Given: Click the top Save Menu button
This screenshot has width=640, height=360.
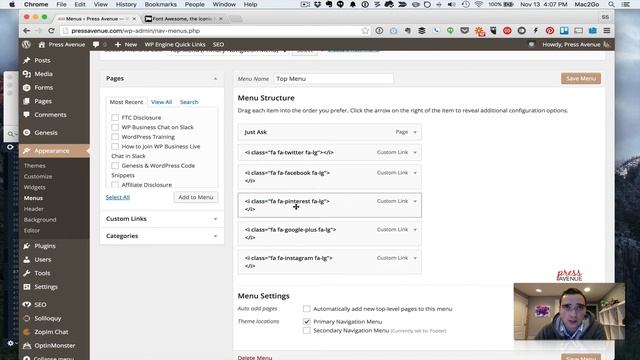Looking at the screenshot, I should click(x=581, y=78).
